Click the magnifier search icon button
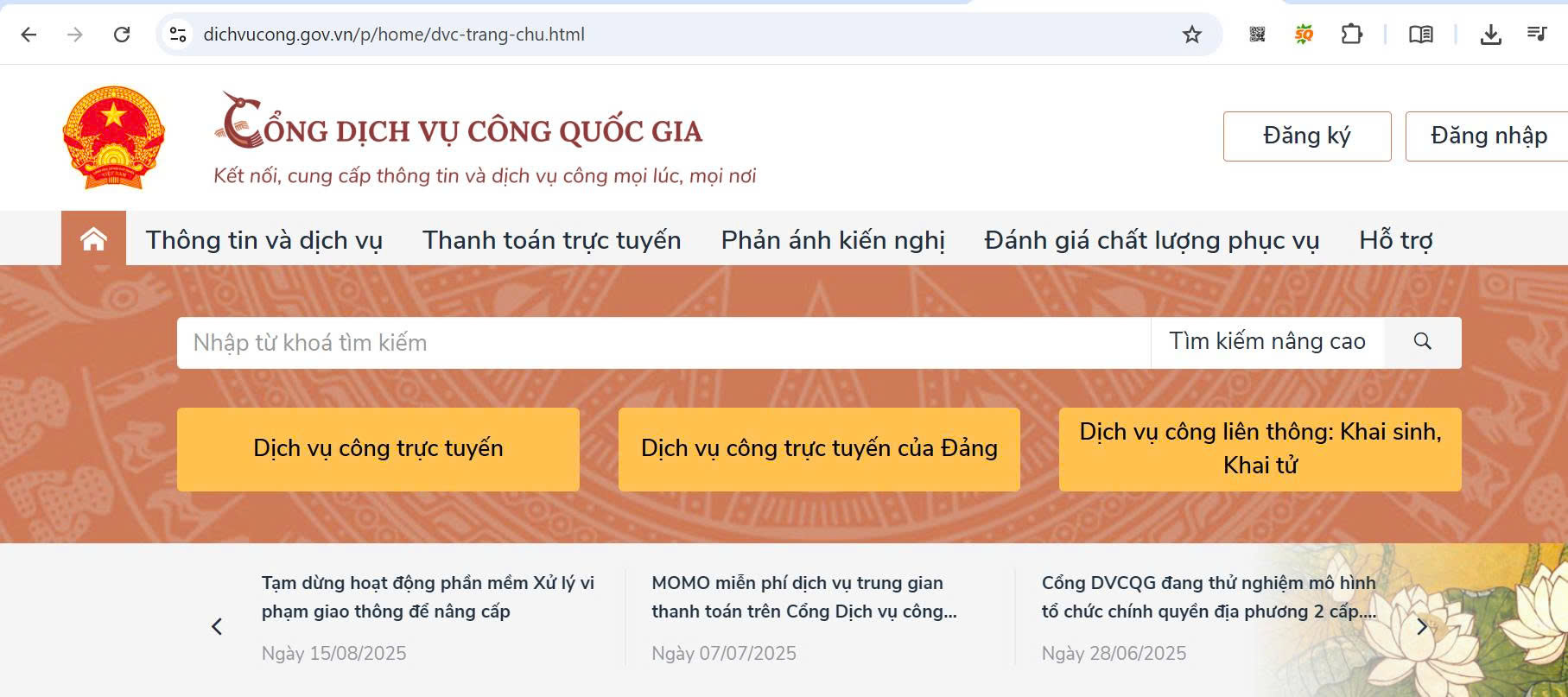 tap(1422, 342)
